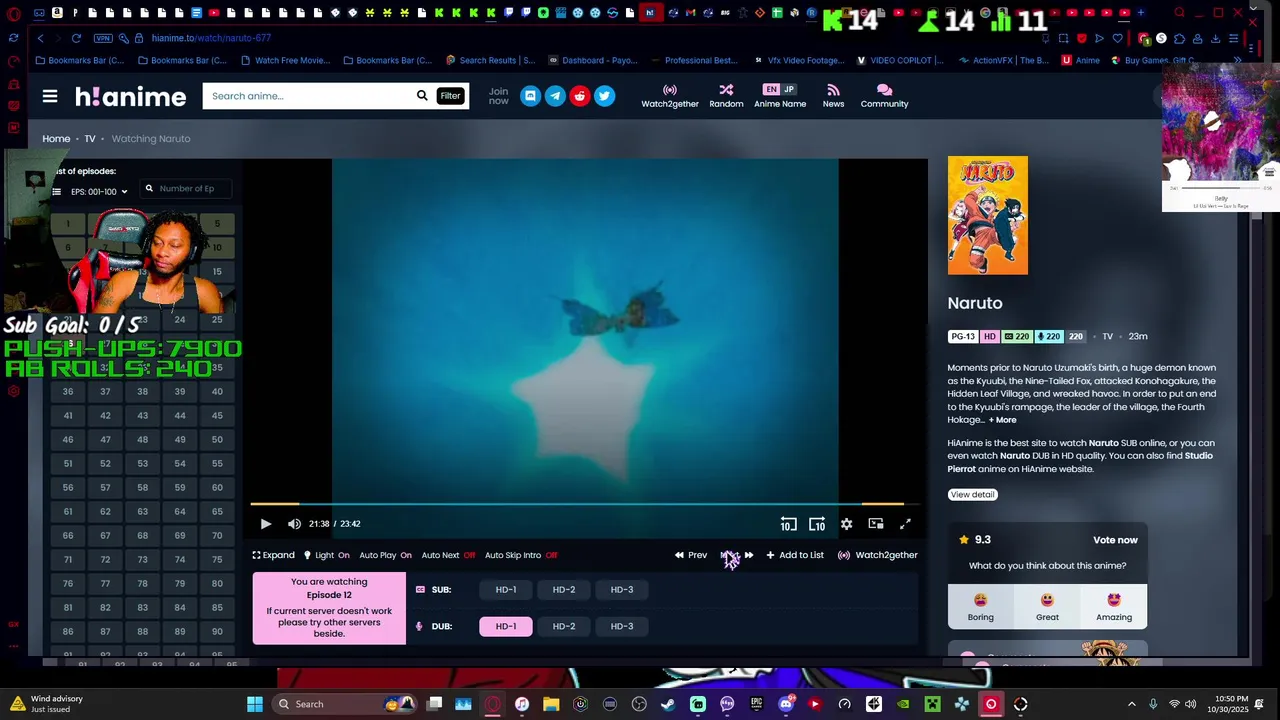
Task: Rate the anime as Great
Action: tap(1047, 606)
